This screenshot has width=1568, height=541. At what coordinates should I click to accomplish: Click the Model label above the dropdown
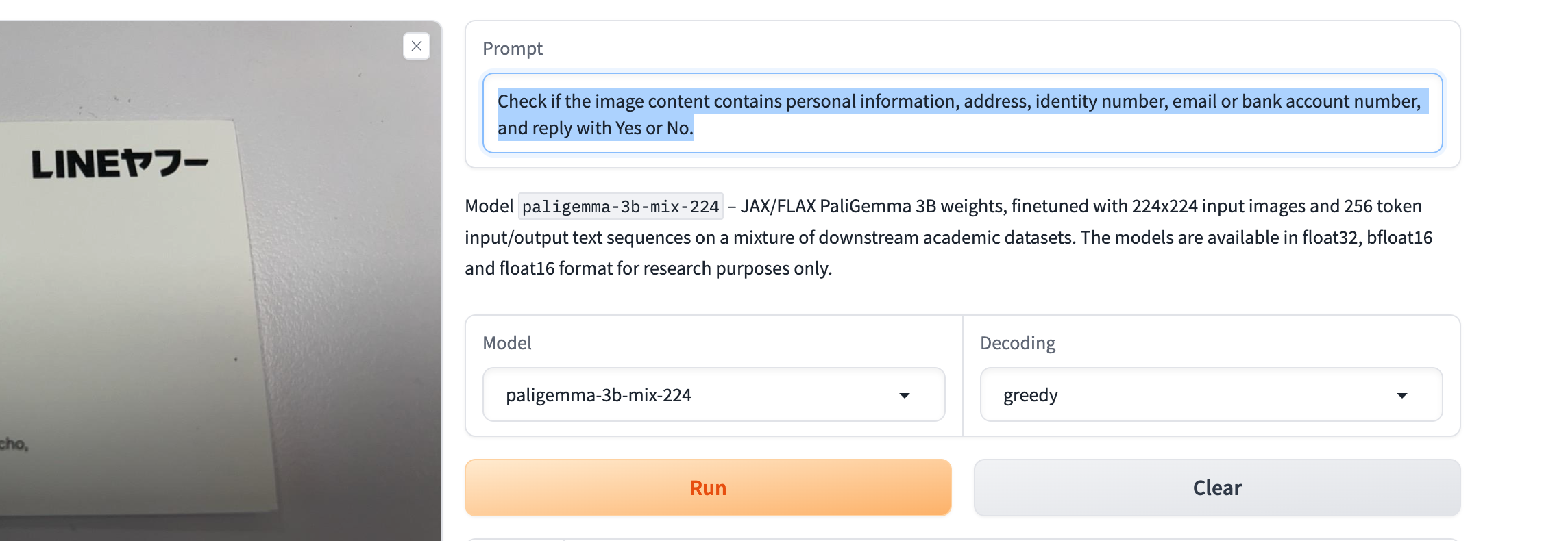(x=506, y=343)
